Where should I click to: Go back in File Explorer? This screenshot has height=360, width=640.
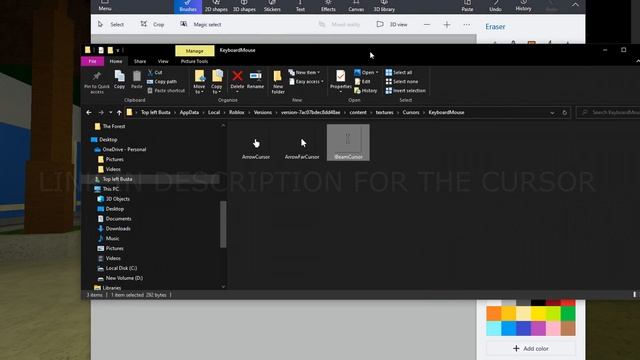pos(89,112)
